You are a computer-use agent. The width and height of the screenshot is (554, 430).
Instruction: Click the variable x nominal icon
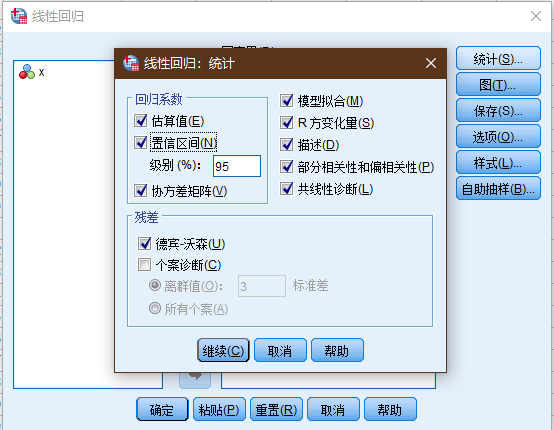pyautogui.click(x=27, y=72)
